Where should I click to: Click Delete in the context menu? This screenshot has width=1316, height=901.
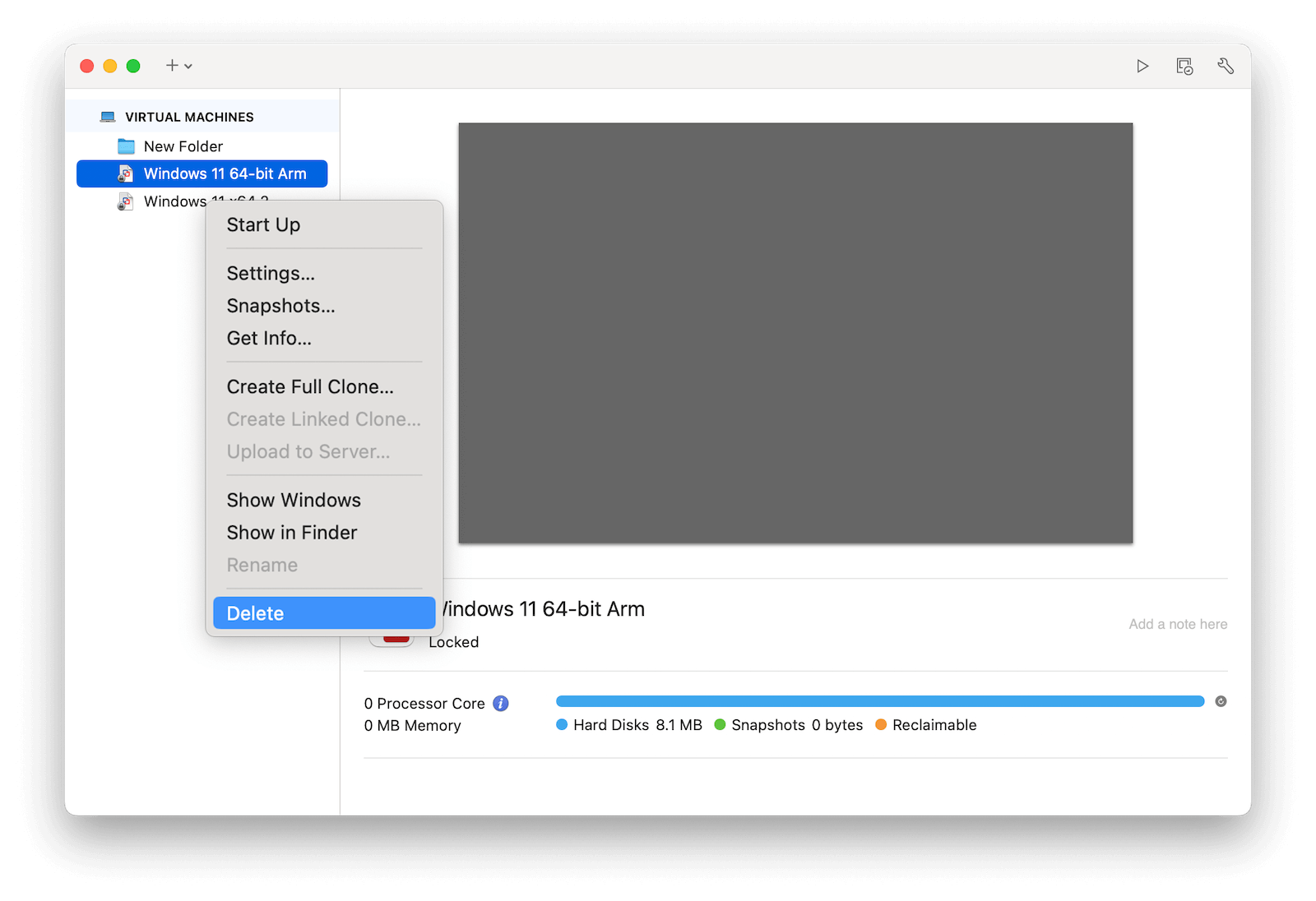[324, 613]
